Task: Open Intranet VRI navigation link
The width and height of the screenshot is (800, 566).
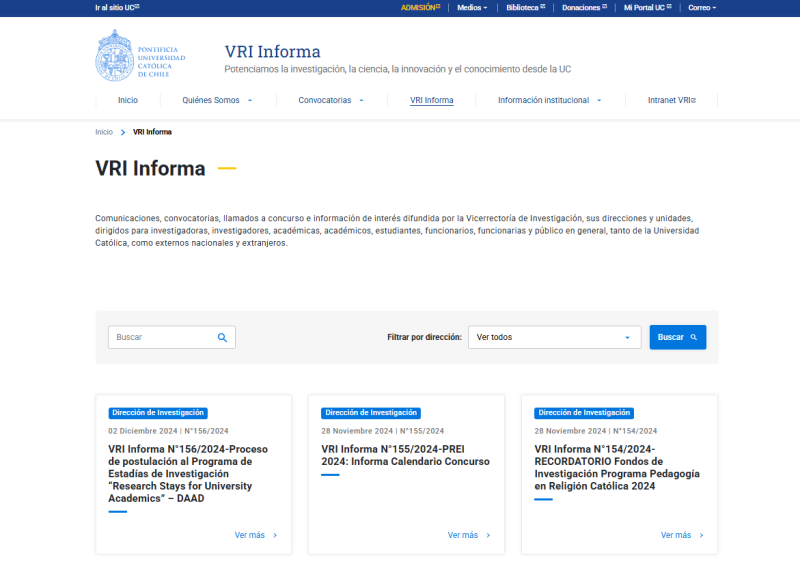Action: [x=671, y=101]
